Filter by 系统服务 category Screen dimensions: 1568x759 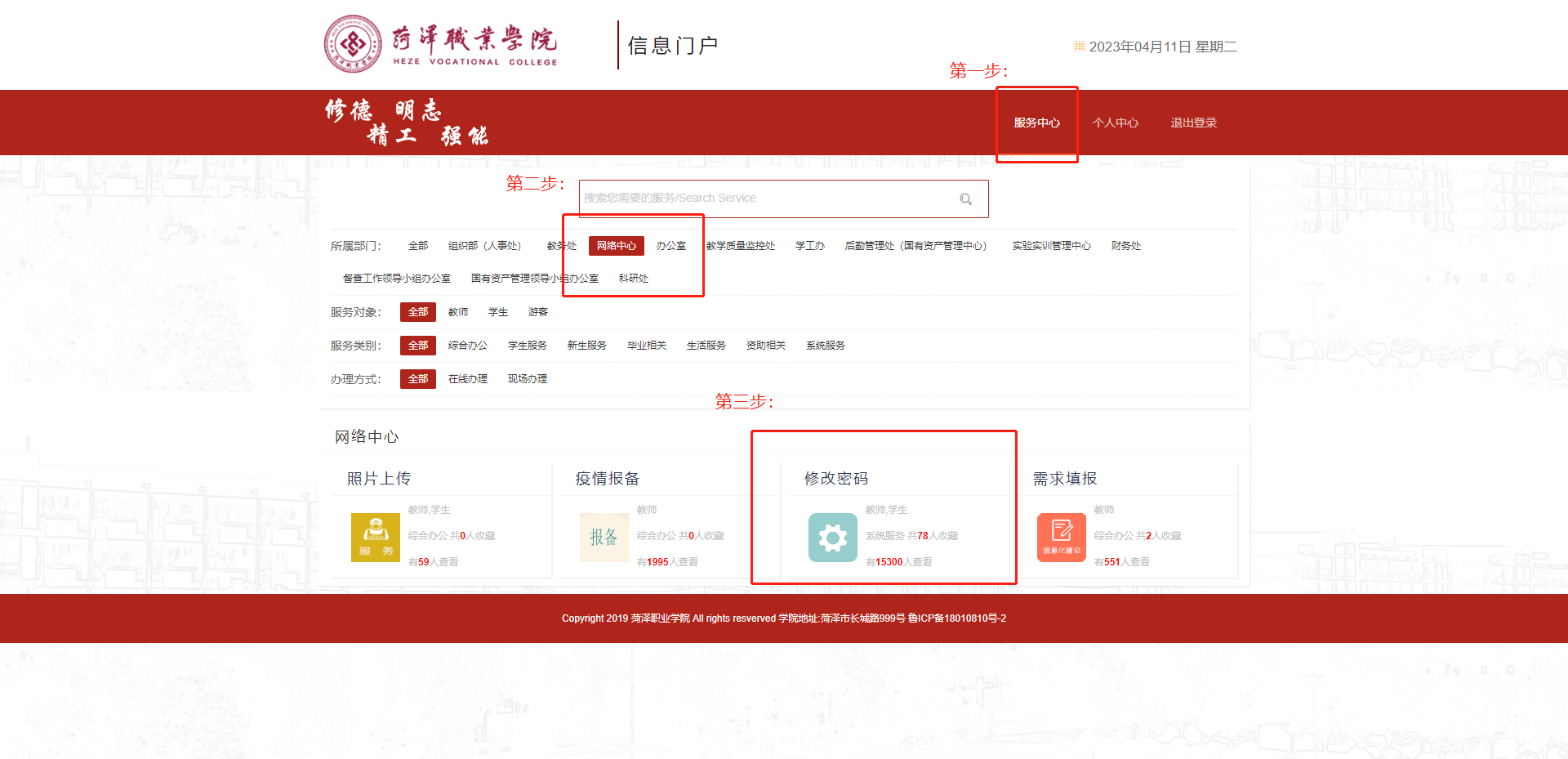(x=825, y=346)
